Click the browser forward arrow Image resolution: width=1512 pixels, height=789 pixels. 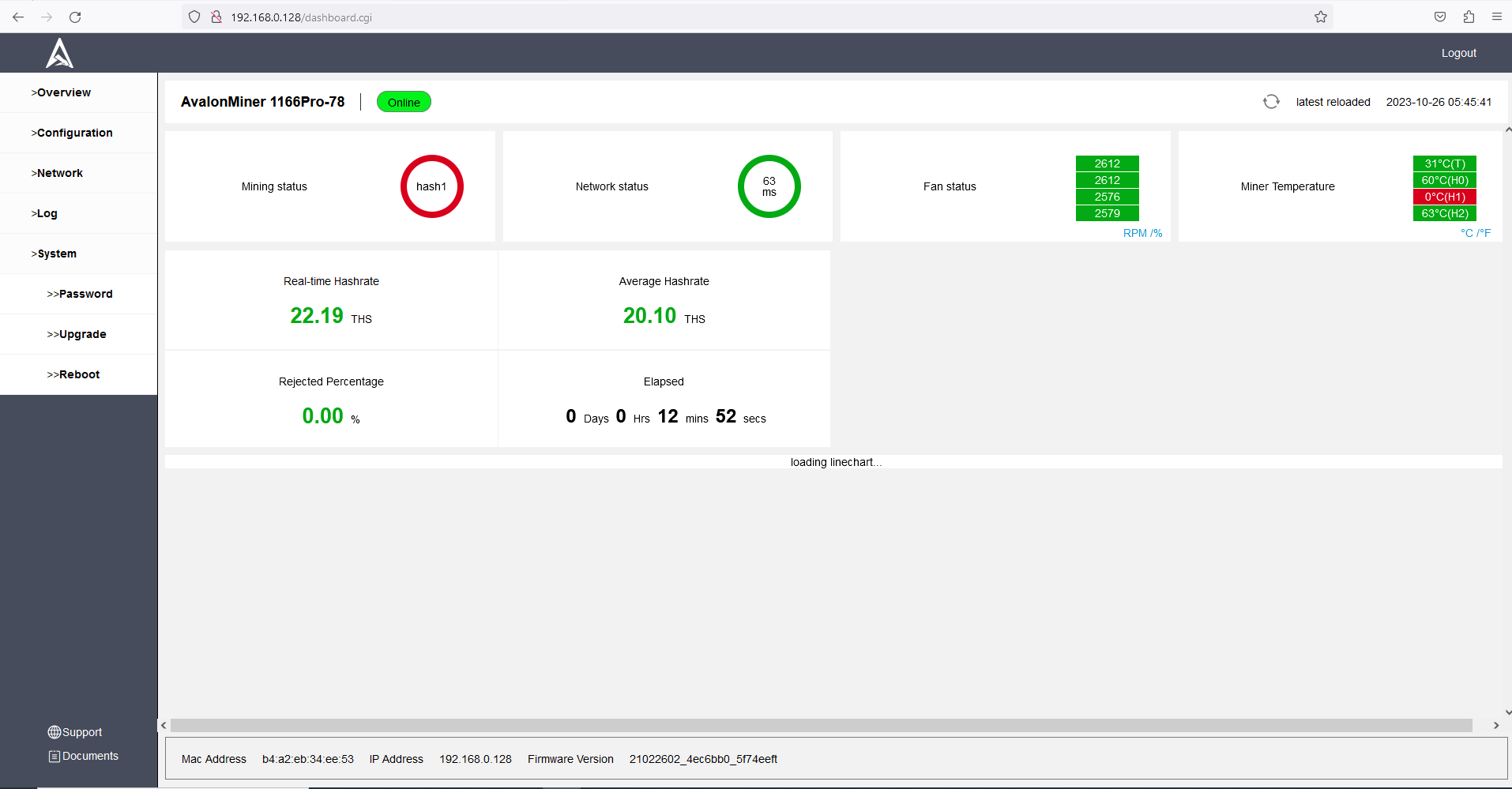click(x=47, y=17)
